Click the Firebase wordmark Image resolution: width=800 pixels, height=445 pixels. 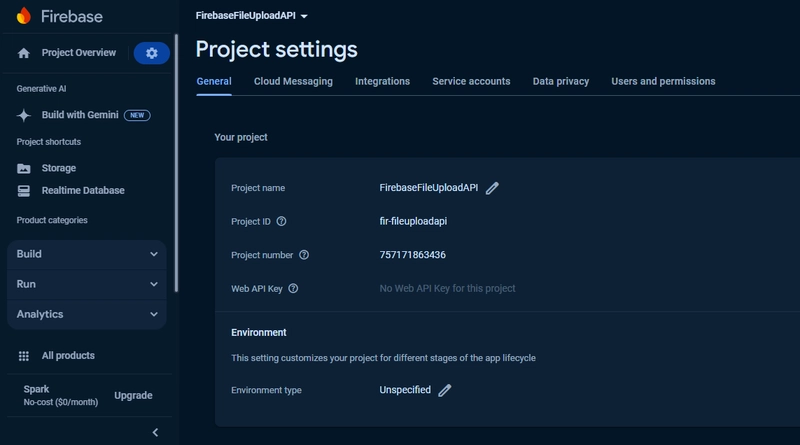(71, 17)
